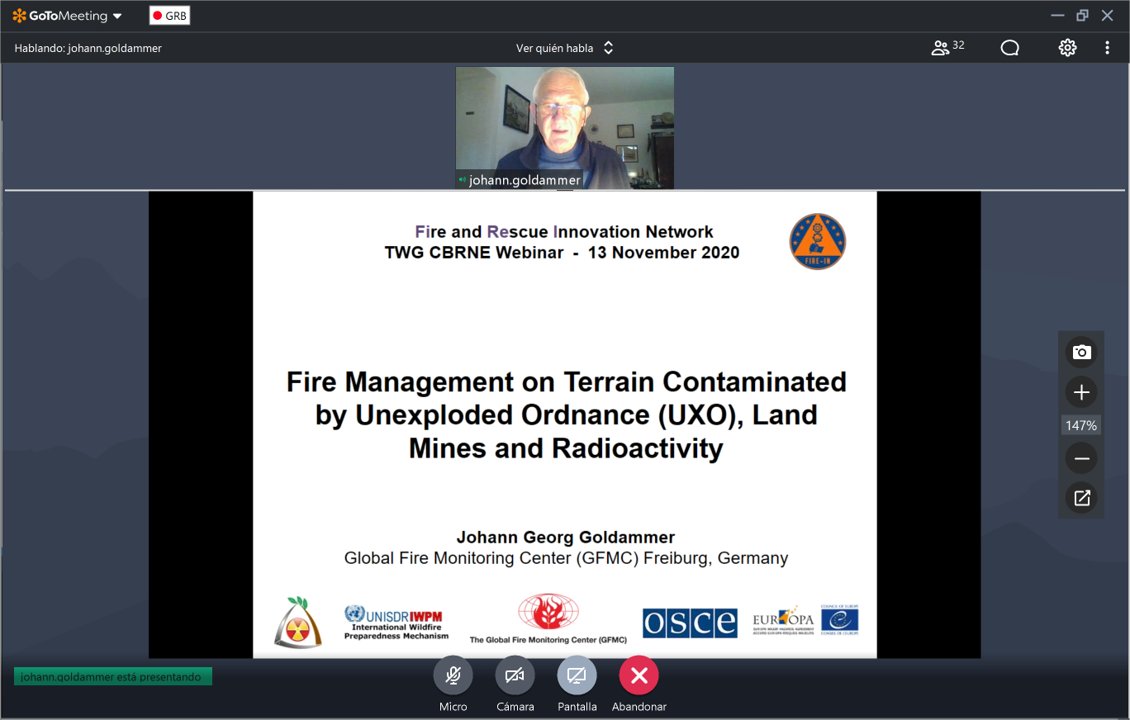This screenshot has width=1130, height=720.
Task: Click the GFMC globe flame logo
Action: tap(548, 612)
